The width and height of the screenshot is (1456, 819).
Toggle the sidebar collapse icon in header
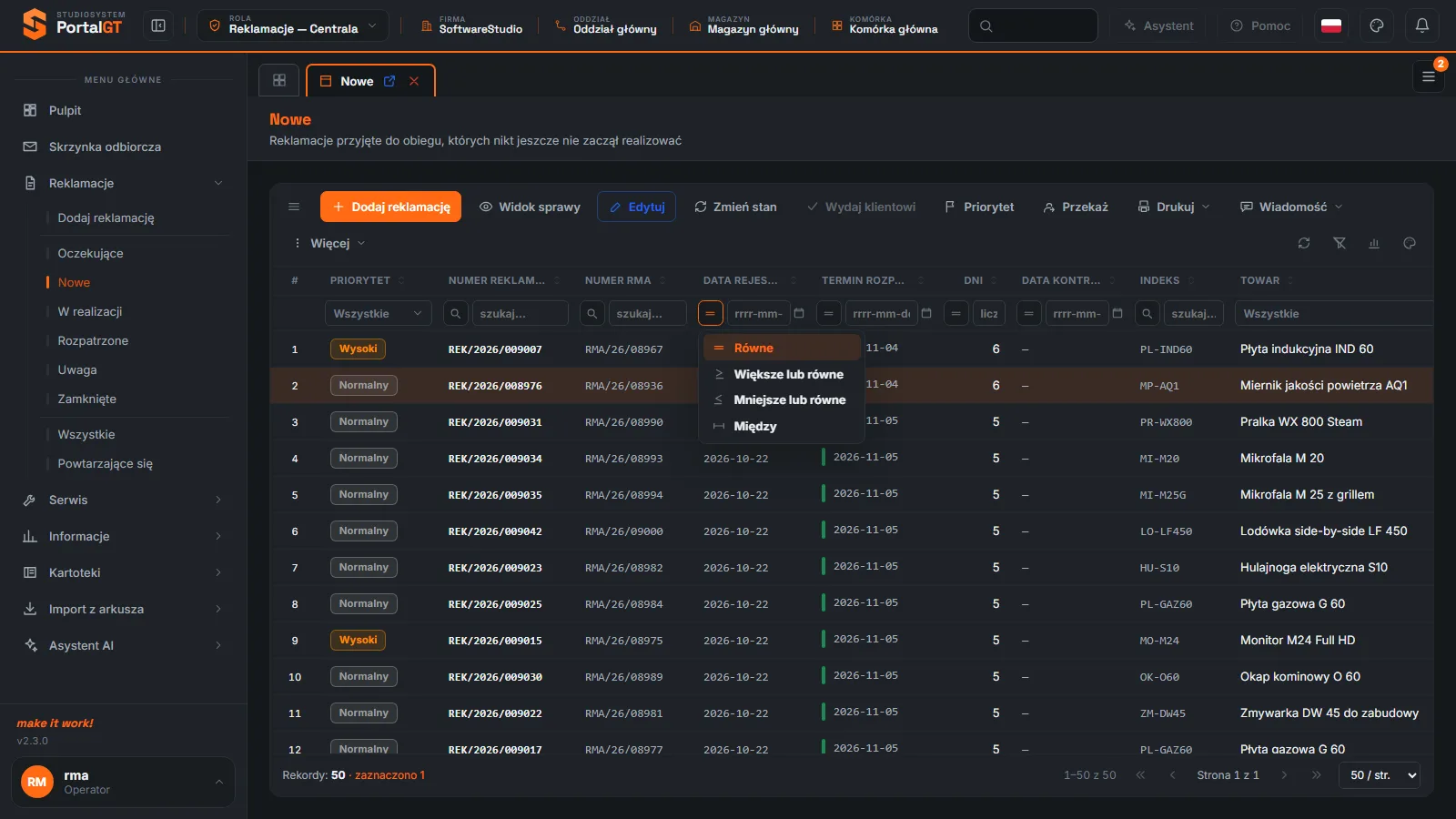pos(158,25)
